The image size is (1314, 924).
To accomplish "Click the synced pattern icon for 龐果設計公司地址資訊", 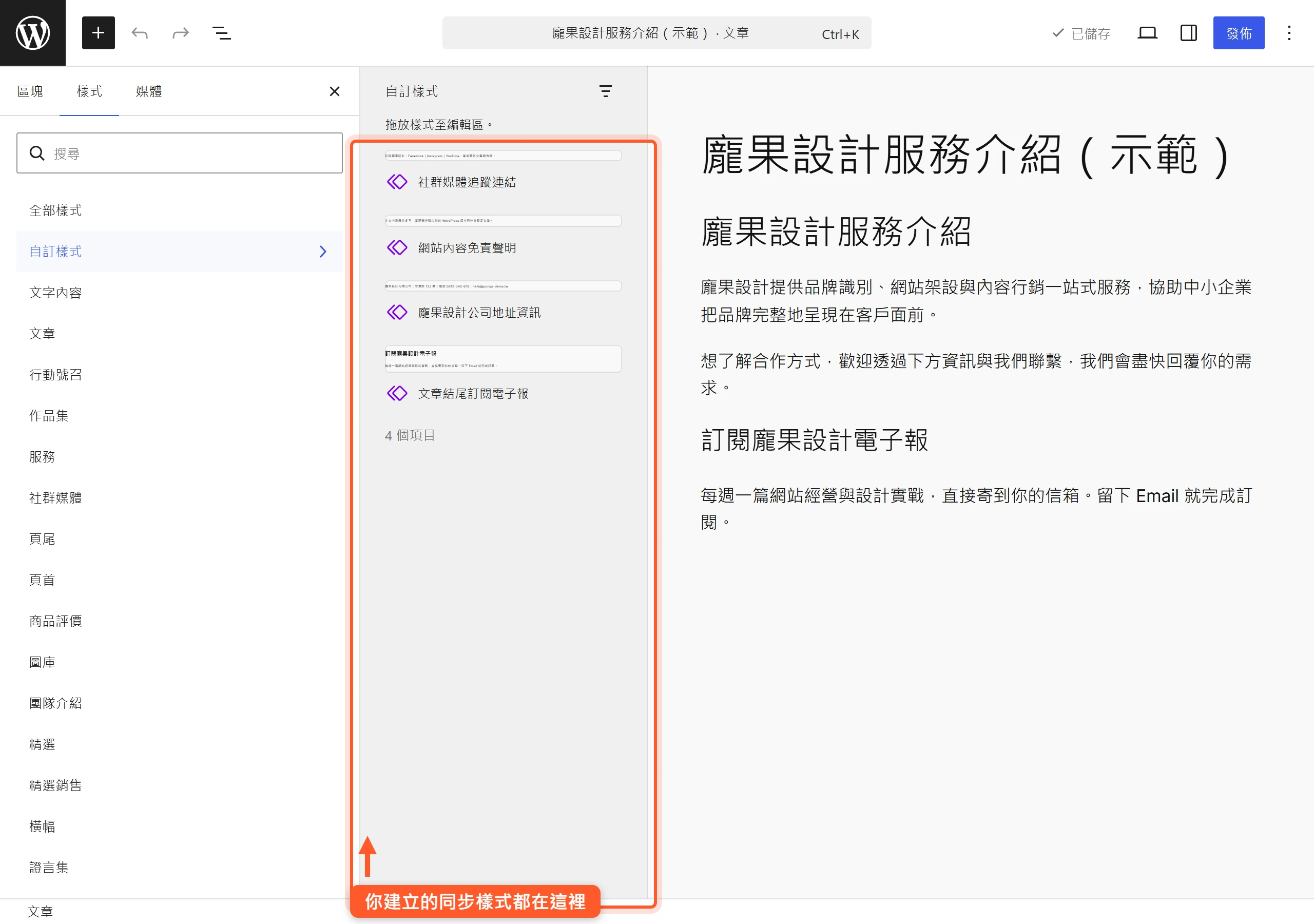I will (x=397, y=312).
